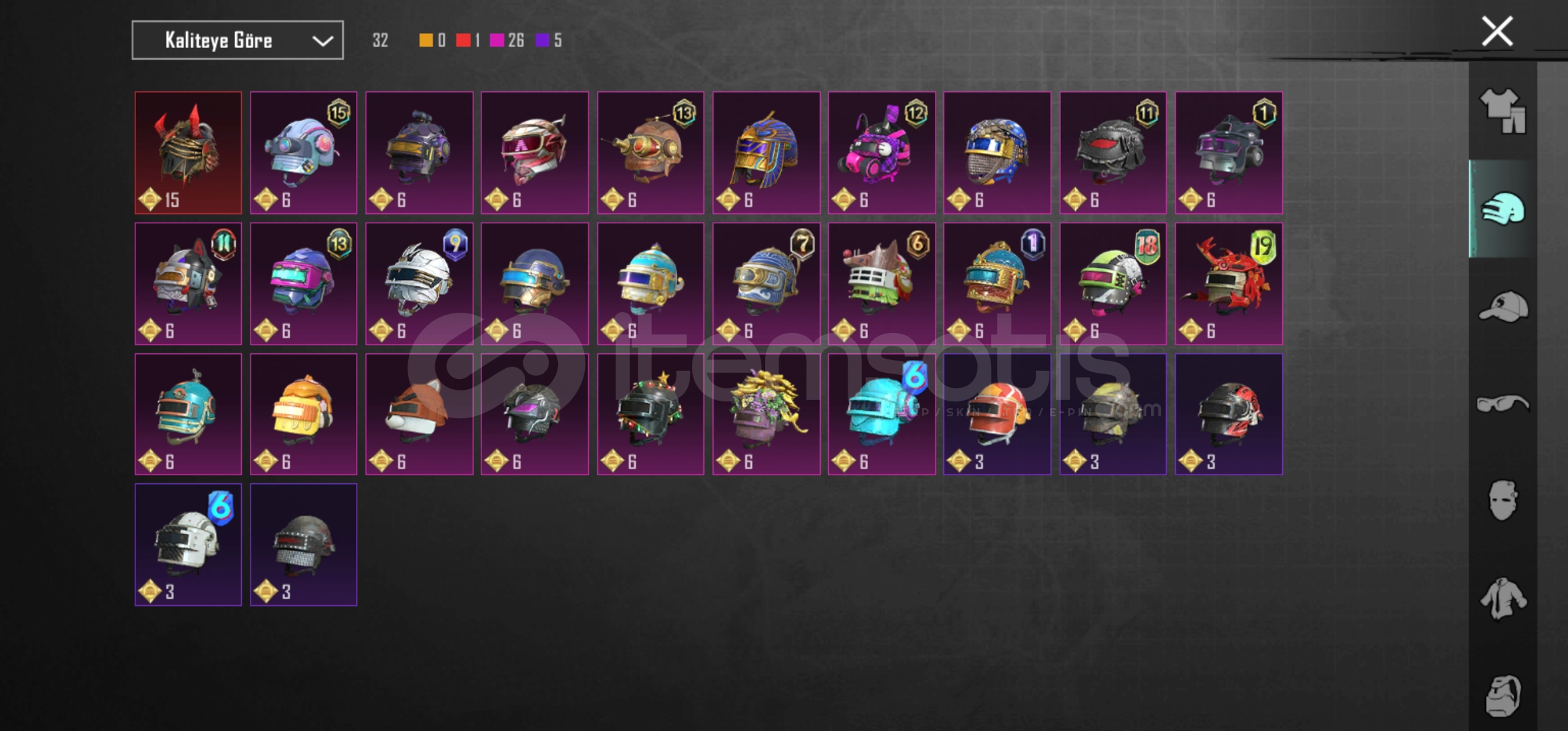
Task: Filter by the red quality swatch
Action: point(463,41)
